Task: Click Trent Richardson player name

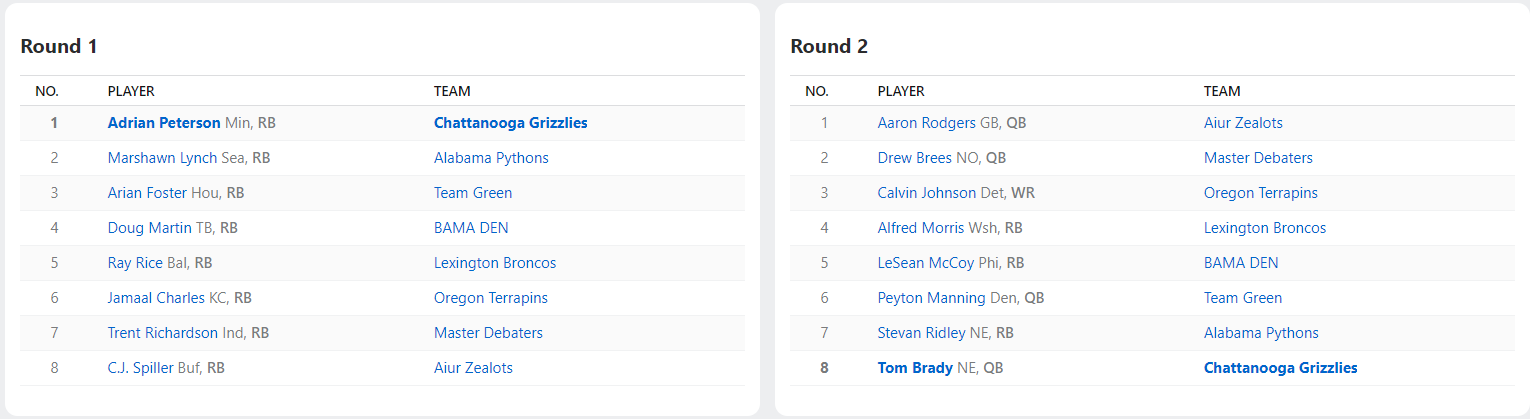Action: tap(162, 333)
